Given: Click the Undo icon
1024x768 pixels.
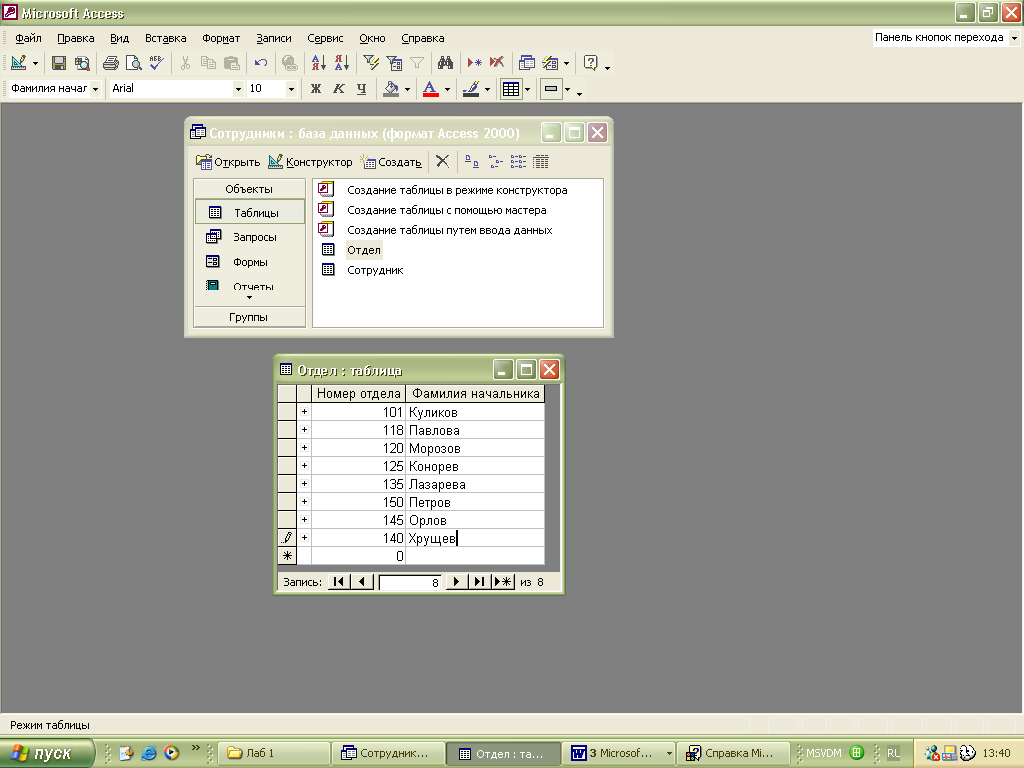Looking at the screenshot, I should coord(261,63).
